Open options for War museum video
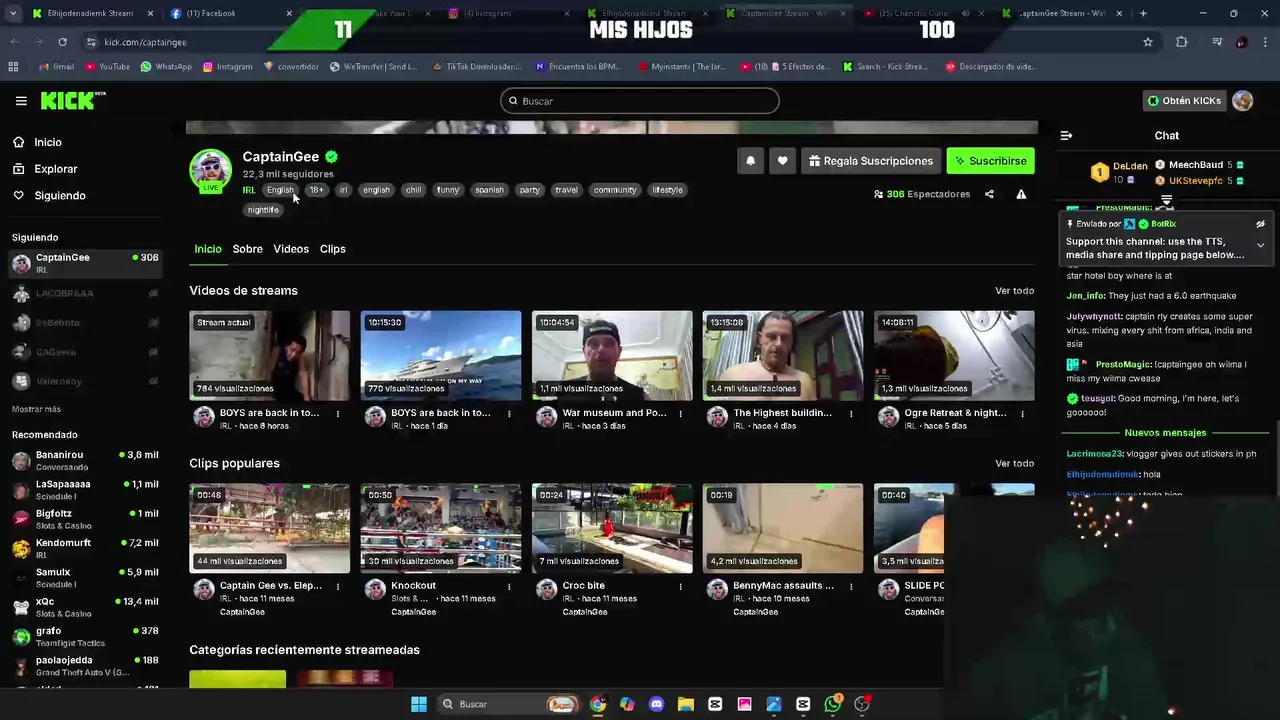This screenshot has width=1280, height=720. pyautogui.click(x=680, y=413)
